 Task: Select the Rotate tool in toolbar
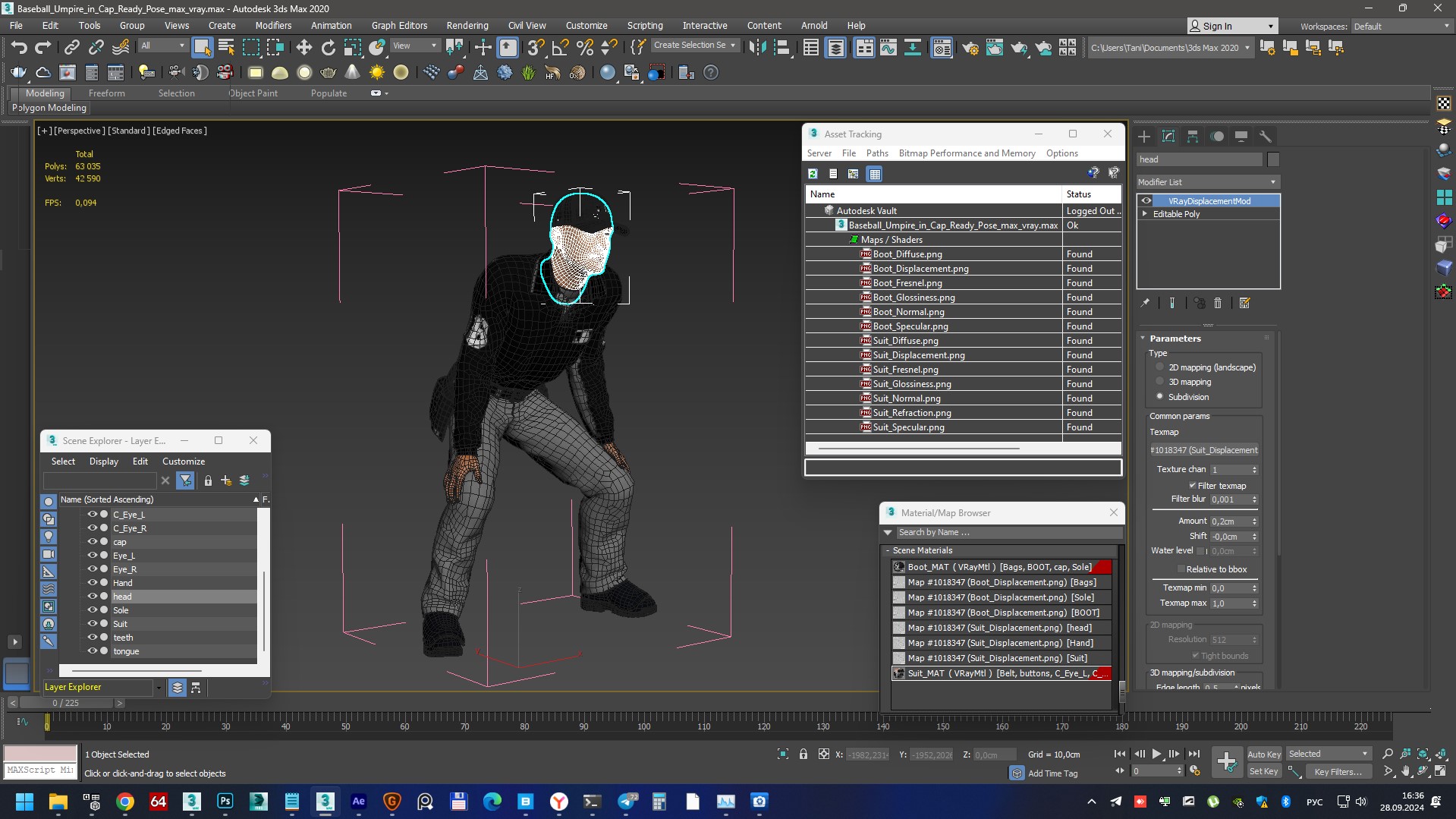pos(328,48)
